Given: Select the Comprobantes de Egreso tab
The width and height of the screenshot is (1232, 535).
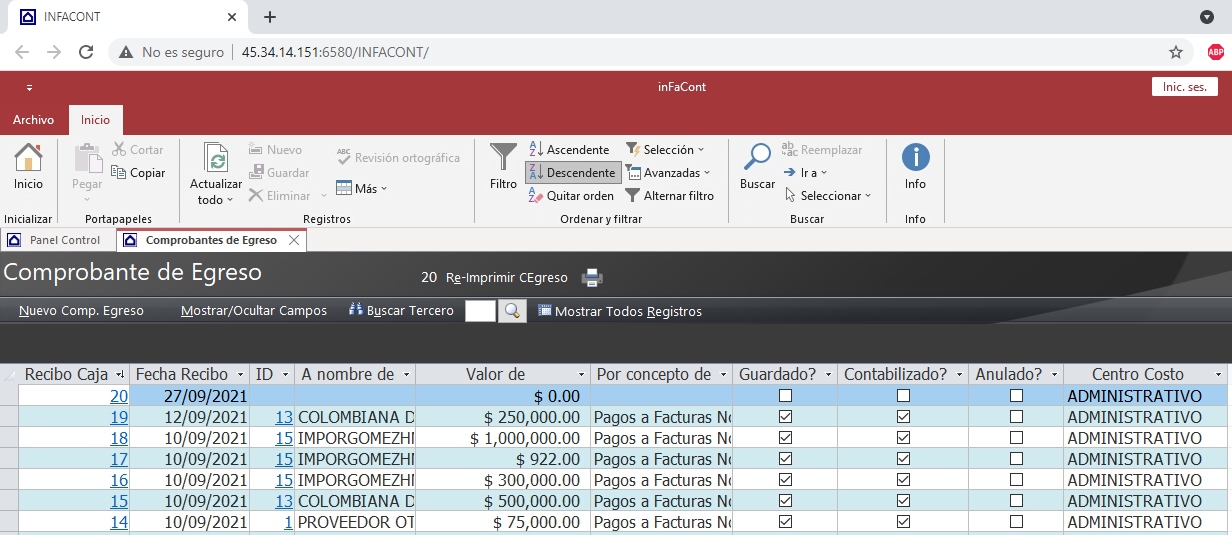Looking at the screenshot, I should pyautogui.click(x=211, y=240).
